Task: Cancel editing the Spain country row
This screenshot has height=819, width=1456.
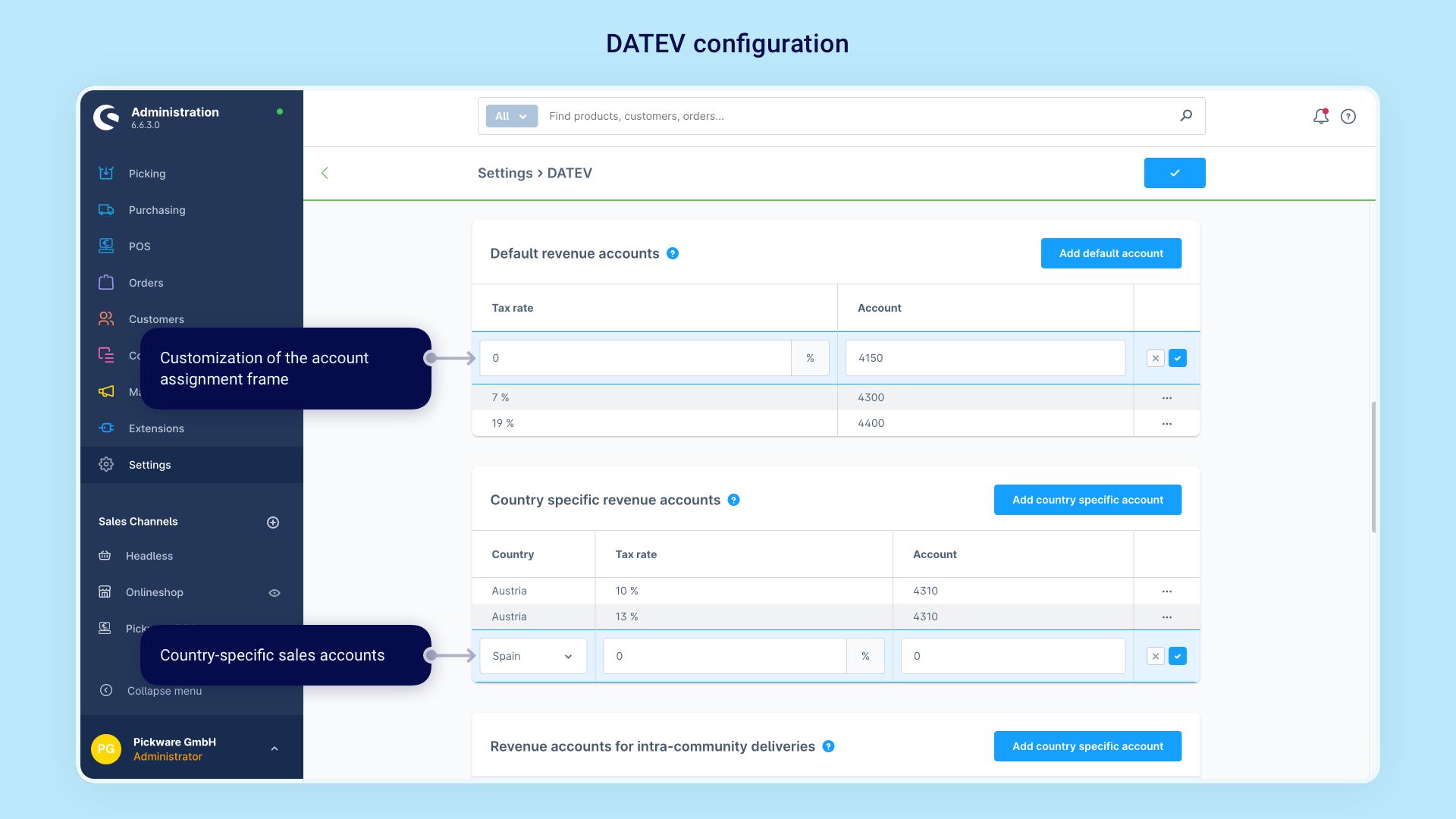Action: pos(1156,656)
